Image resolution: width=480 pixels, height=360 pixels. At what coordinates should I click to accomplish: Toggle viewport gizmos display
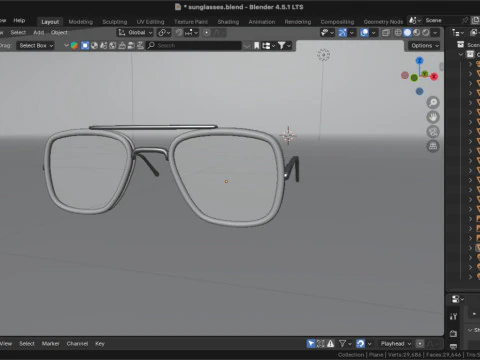[x=342, y=32]
